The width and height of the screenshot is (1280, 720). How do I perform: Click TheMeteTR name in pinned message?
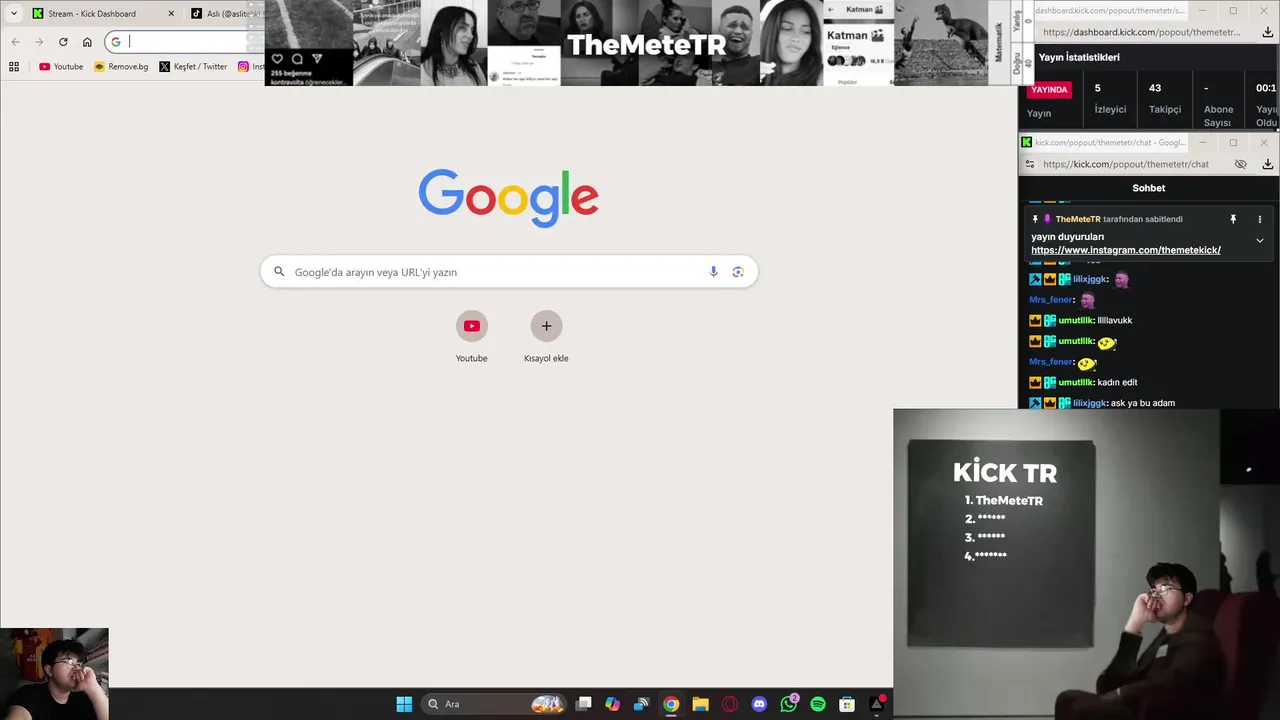coord(1078,219)
